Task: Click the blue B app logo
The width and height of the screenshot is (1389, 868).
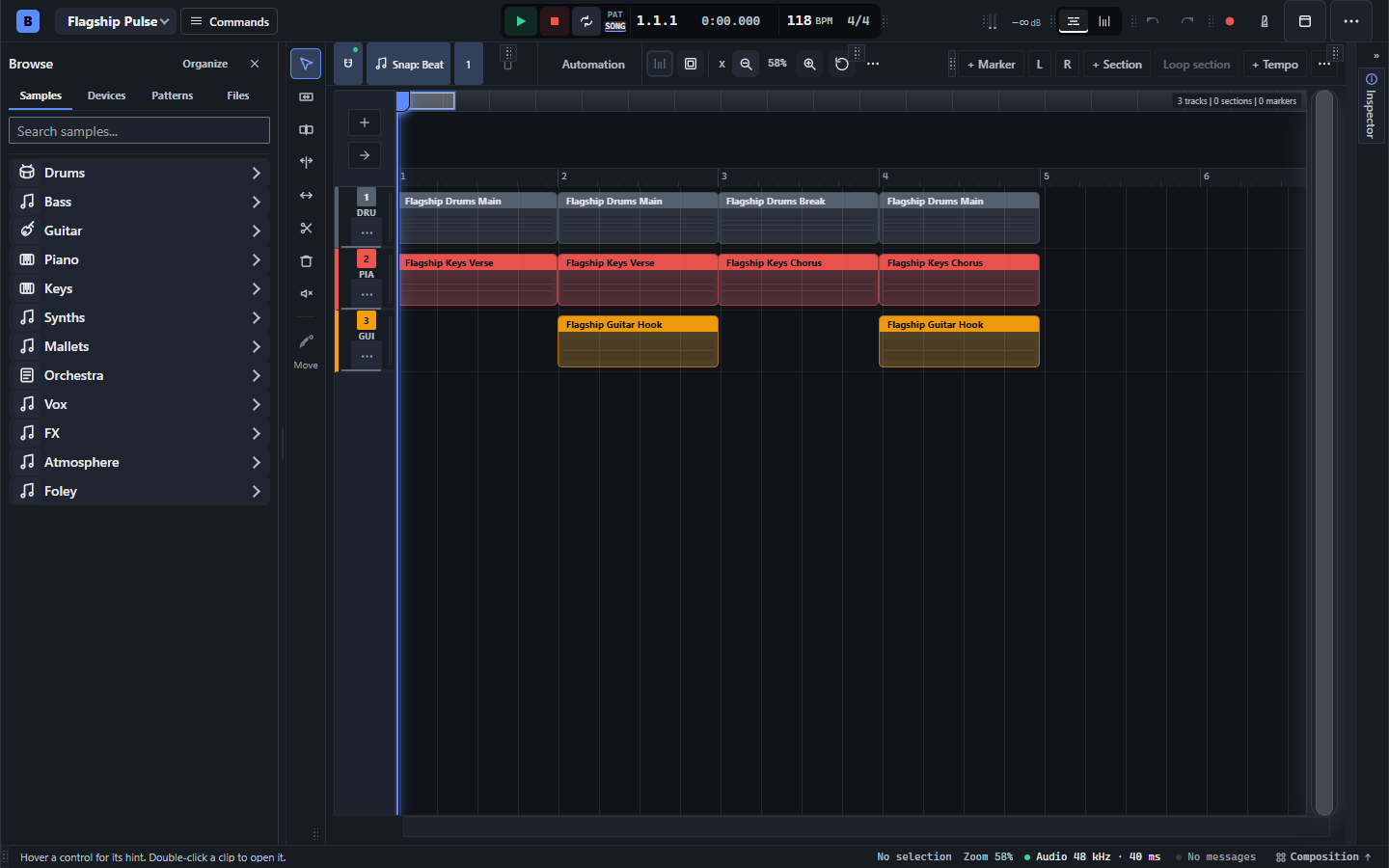Action: [x=28, y=21]
